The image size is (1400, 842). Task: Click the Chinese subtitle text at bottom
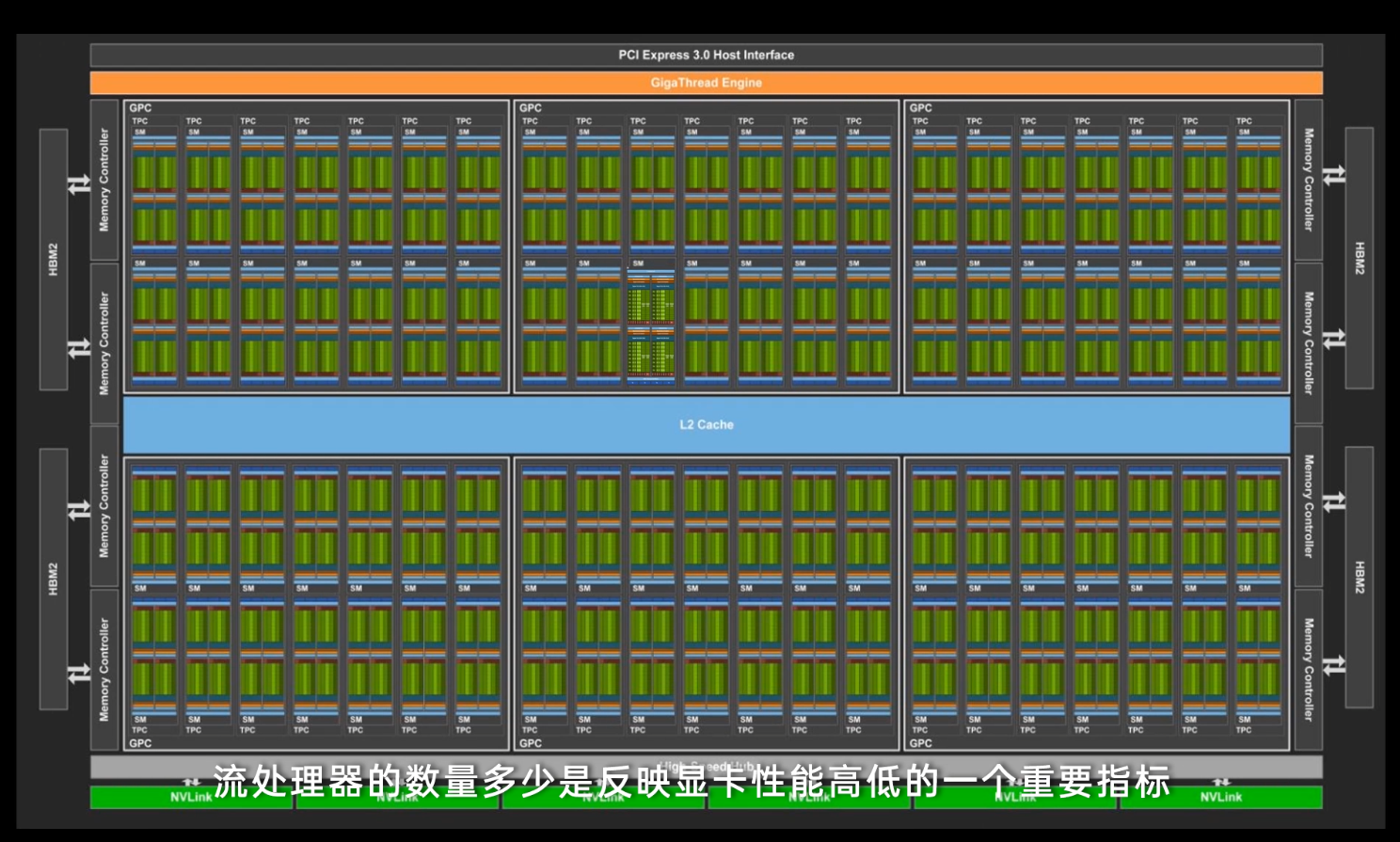[692, 782]
